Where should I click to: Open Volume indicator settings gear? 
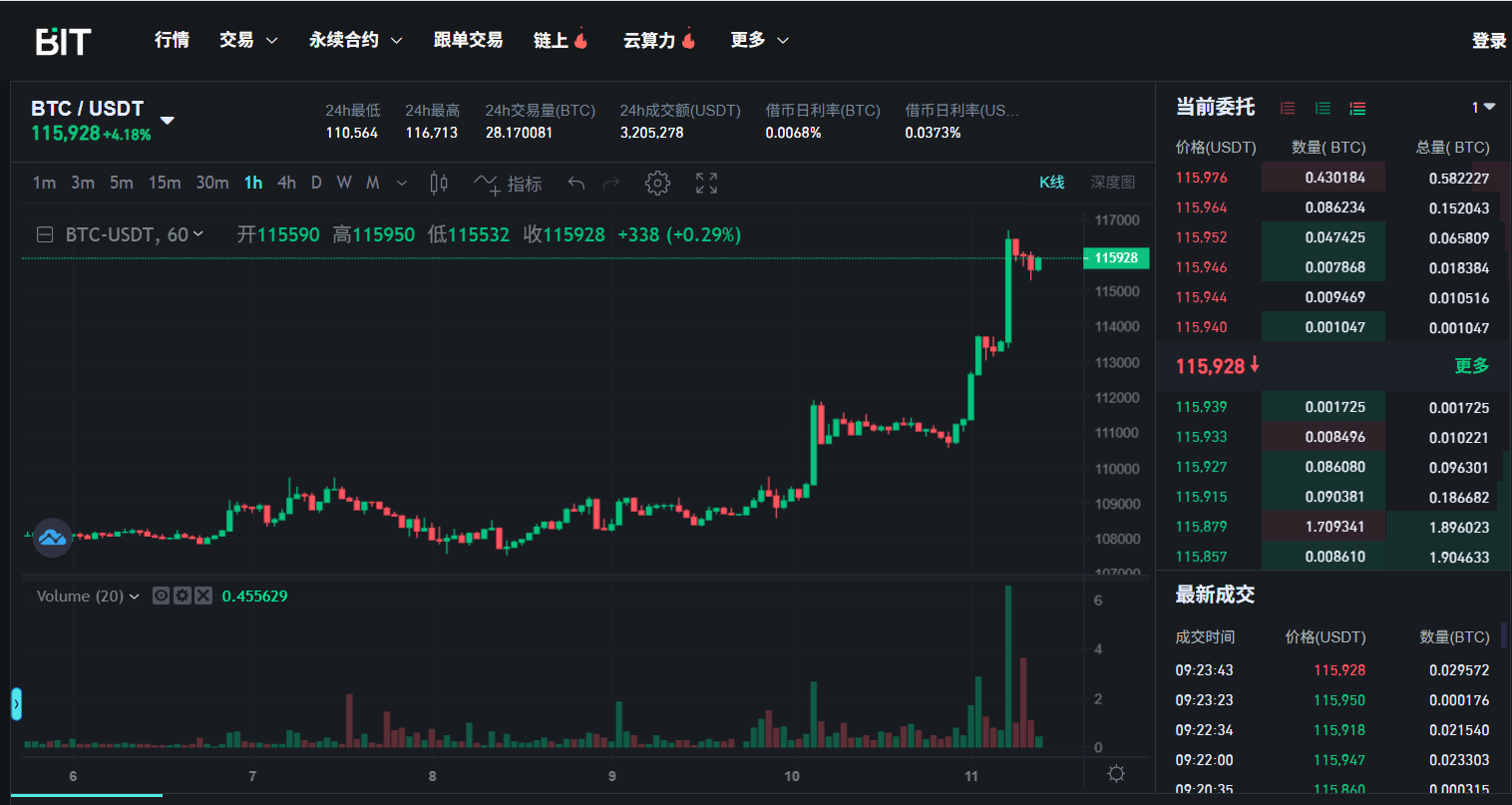[x=182, y=596]
